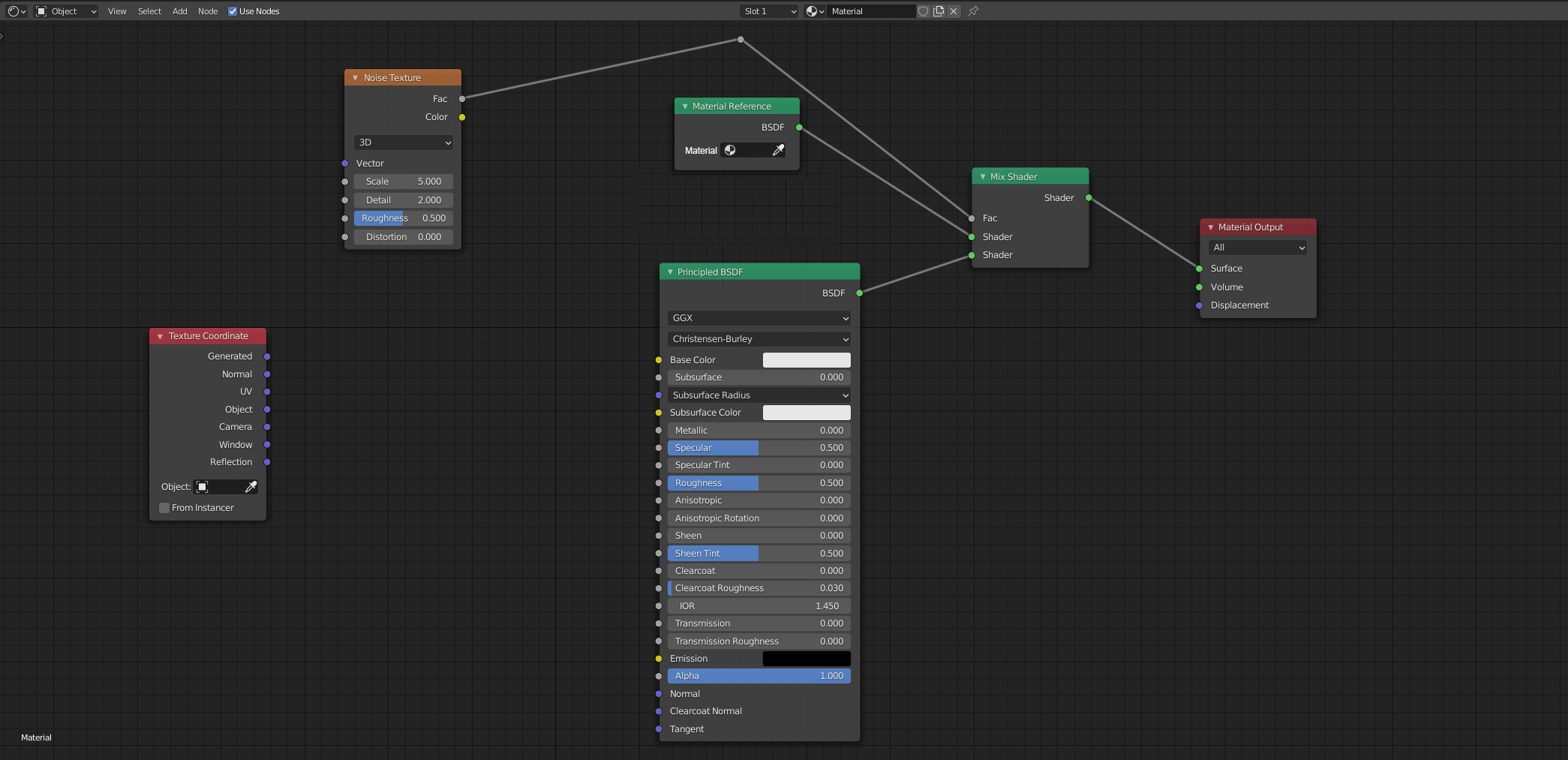Click the Noise Texture Fac output socket
Image resolution: width=1568 pixels, height=760 pixels.
[462, 99]
